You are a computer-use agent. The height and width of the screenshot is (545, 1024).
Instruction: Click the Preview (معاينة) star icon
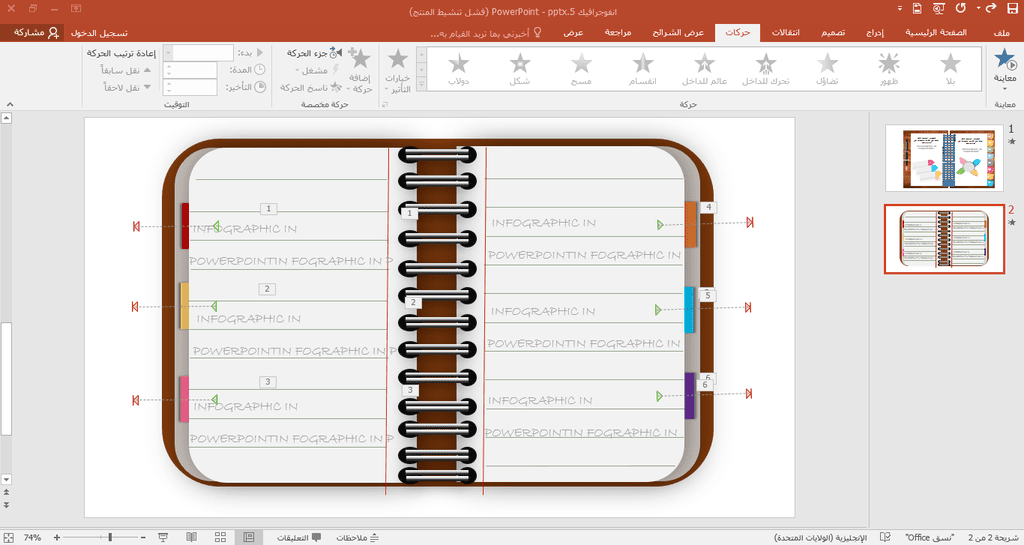tap(1006, 61)
